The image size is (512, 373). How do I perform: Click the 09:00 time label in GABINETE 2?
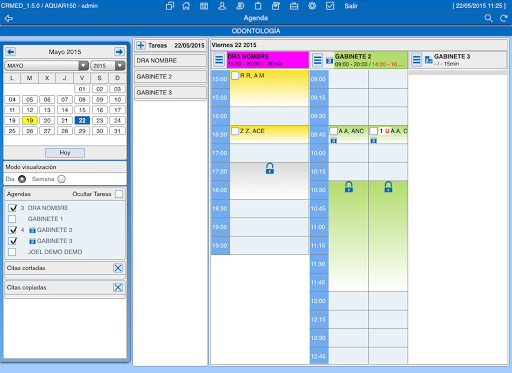[x=319, y=79]
